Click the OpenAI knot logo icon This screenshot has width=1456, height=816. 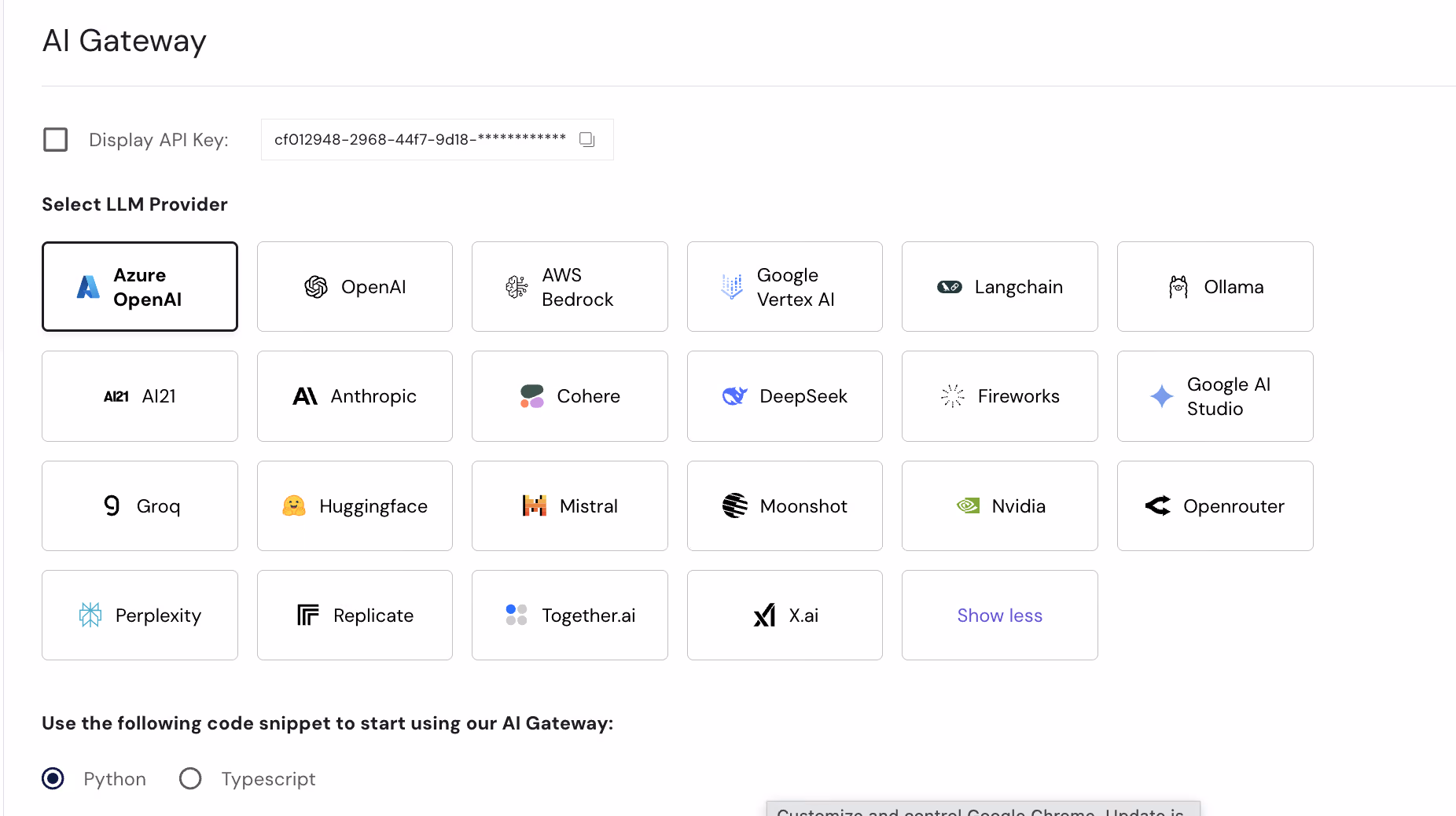[x=316, y=287]
